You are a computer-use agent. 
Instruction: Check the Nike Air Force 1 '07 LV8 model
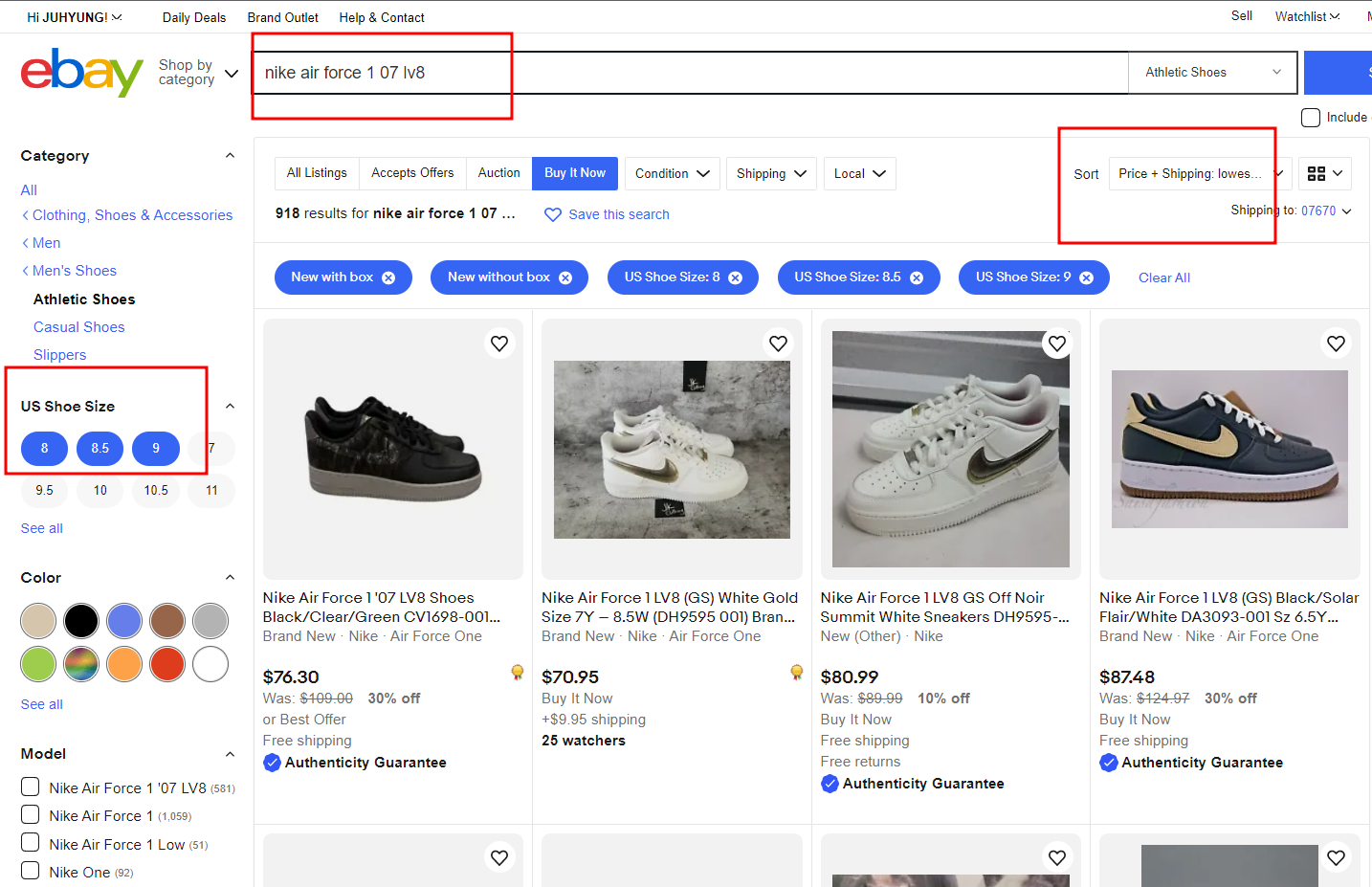[31, 787]
